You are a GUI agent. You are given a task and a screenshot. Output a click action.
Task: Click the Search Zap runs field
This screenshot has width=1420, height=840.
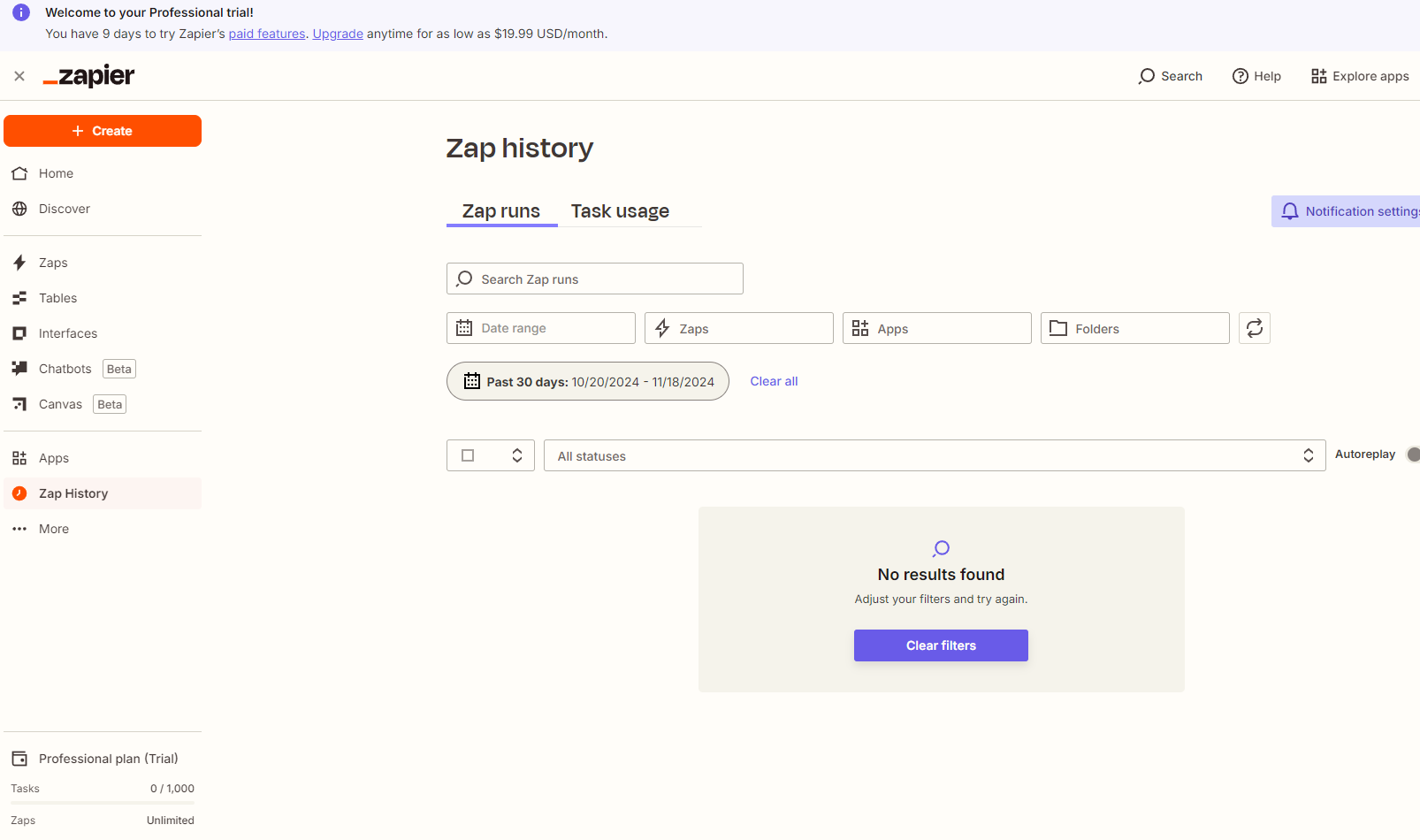click(595, 279)
